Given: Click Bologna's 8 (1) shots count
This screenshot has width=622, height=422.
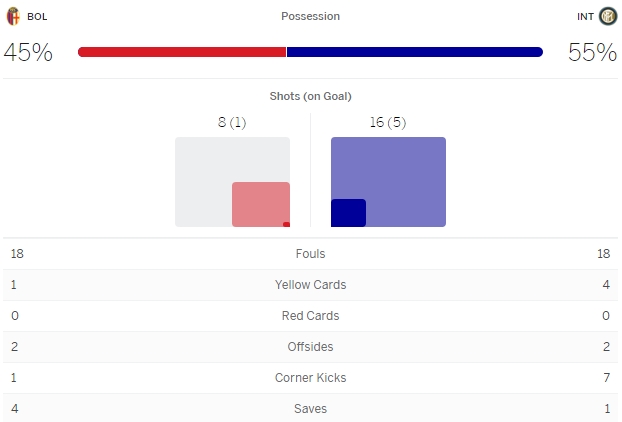Looking at the screenshot, I should pos(232,123).
